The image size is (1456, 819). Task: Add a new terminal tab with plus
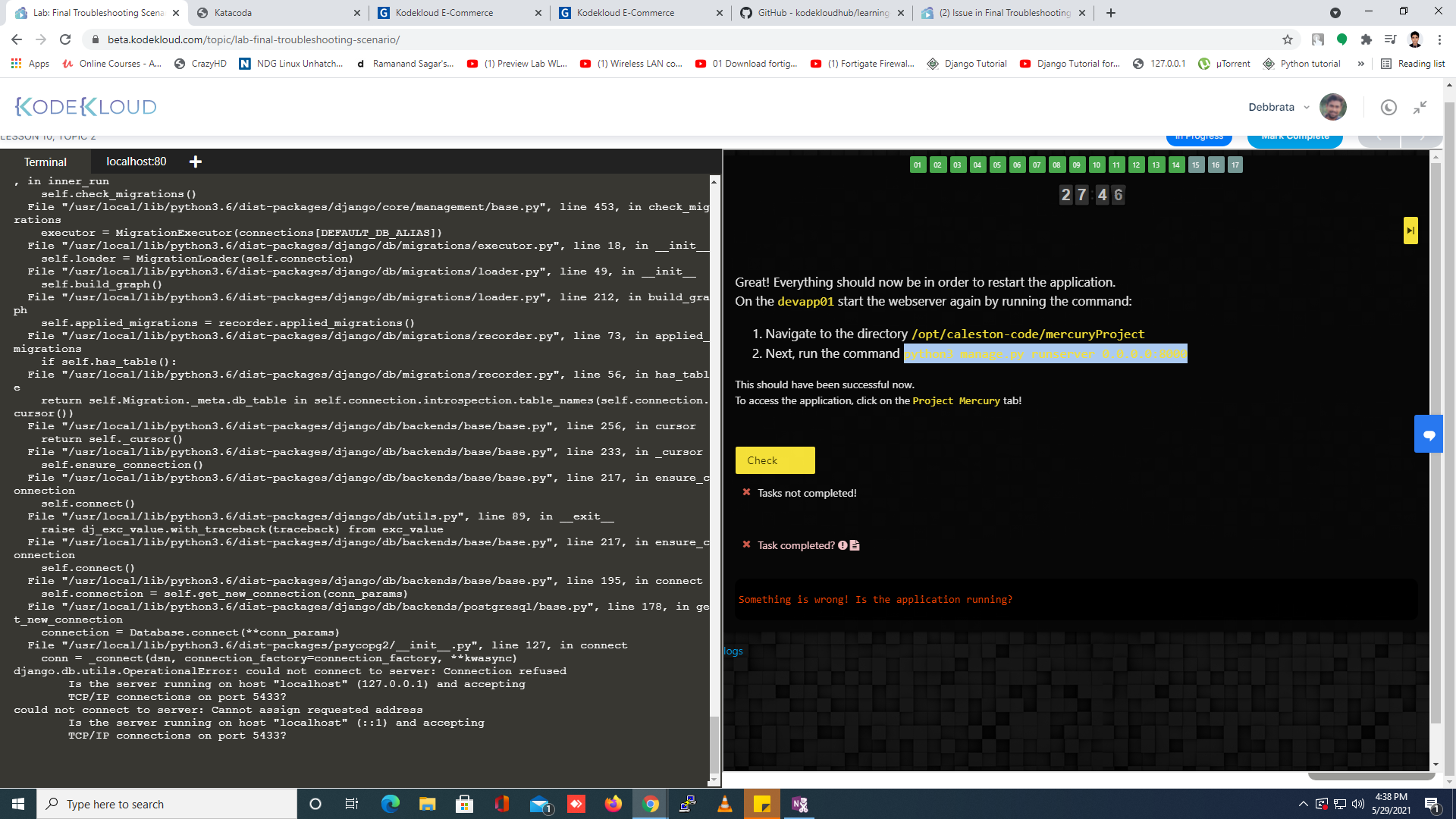(x=195, y=162)
